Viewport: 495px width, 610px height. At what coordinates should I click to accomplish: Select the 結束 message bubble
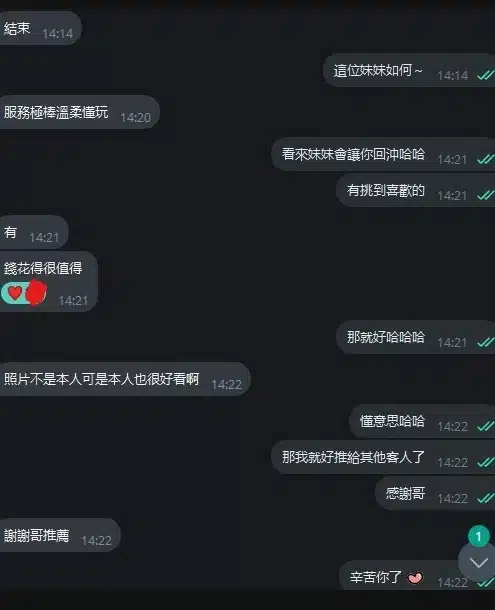click(x=40, y=28)
